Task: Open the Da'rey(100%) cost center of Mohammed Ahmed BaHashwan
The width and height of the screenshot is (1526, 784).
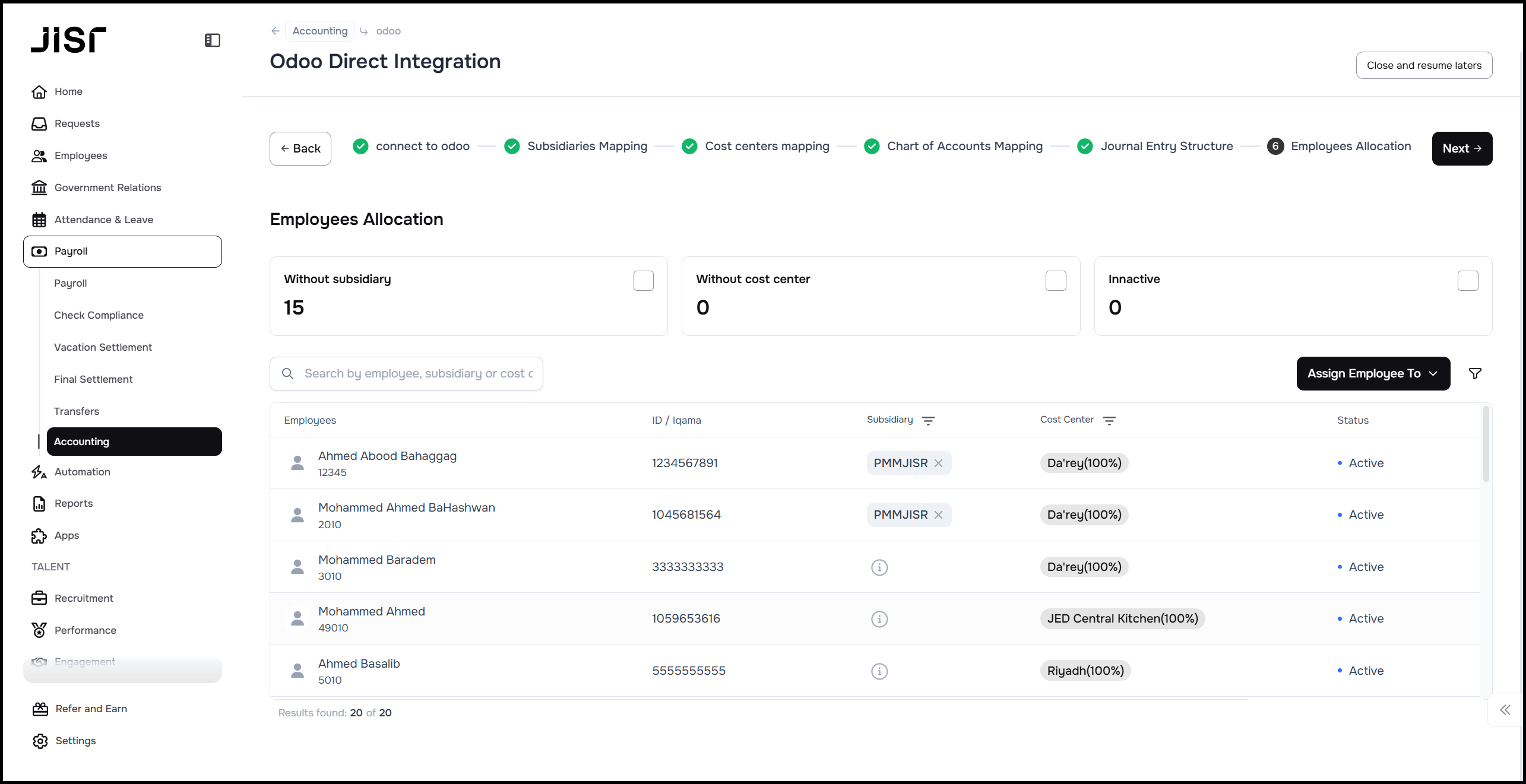Action: (1084, 515)
